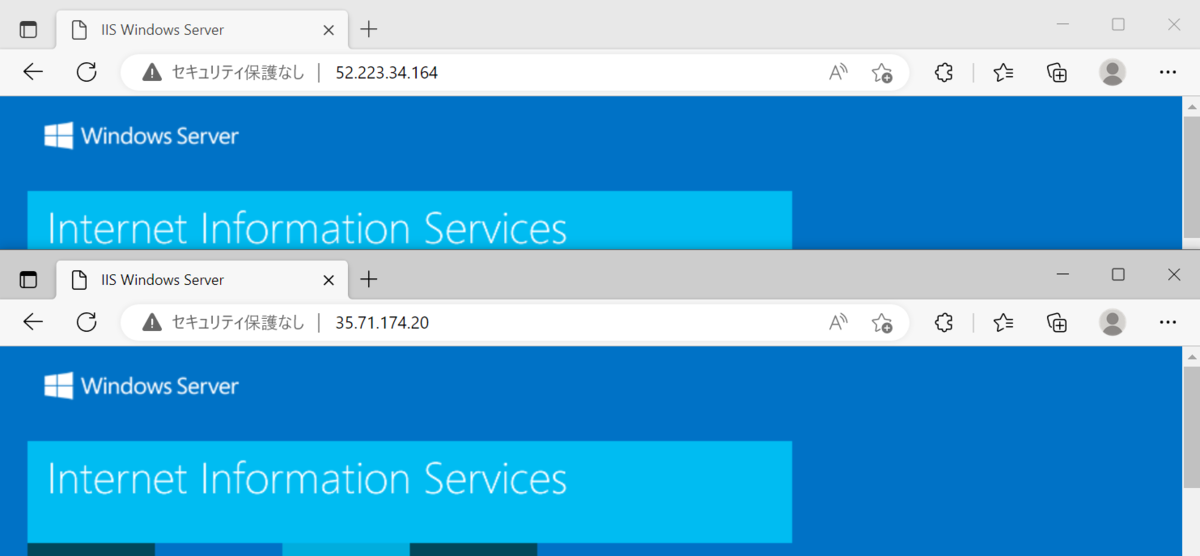The height and width of the screenshot is (556, 1200).
Task: Maximize the 35.71.174.20 browser window
Action: tap(1118, 274)
